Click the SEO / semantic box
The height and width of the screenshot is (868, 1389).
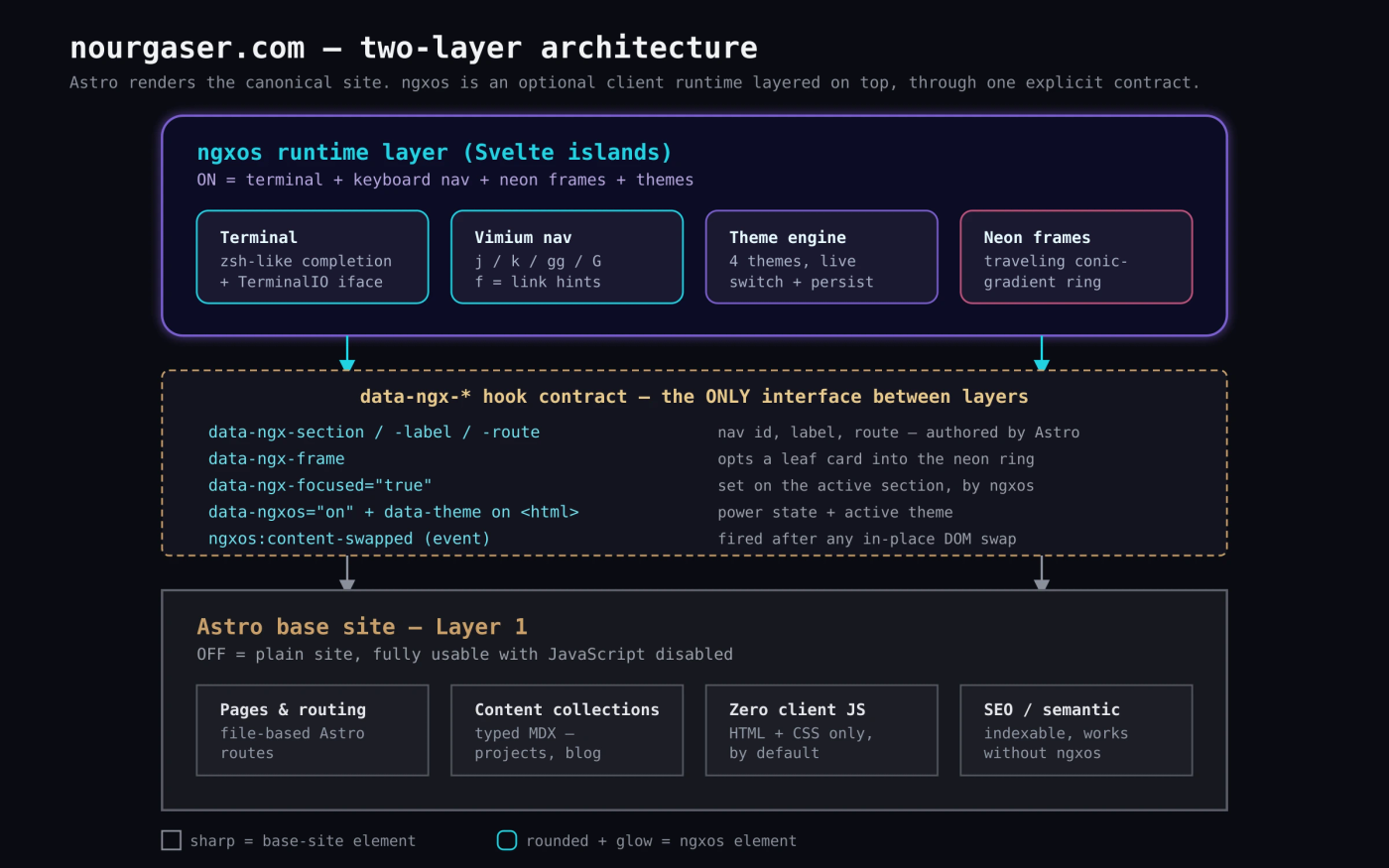click(1076, 730)
